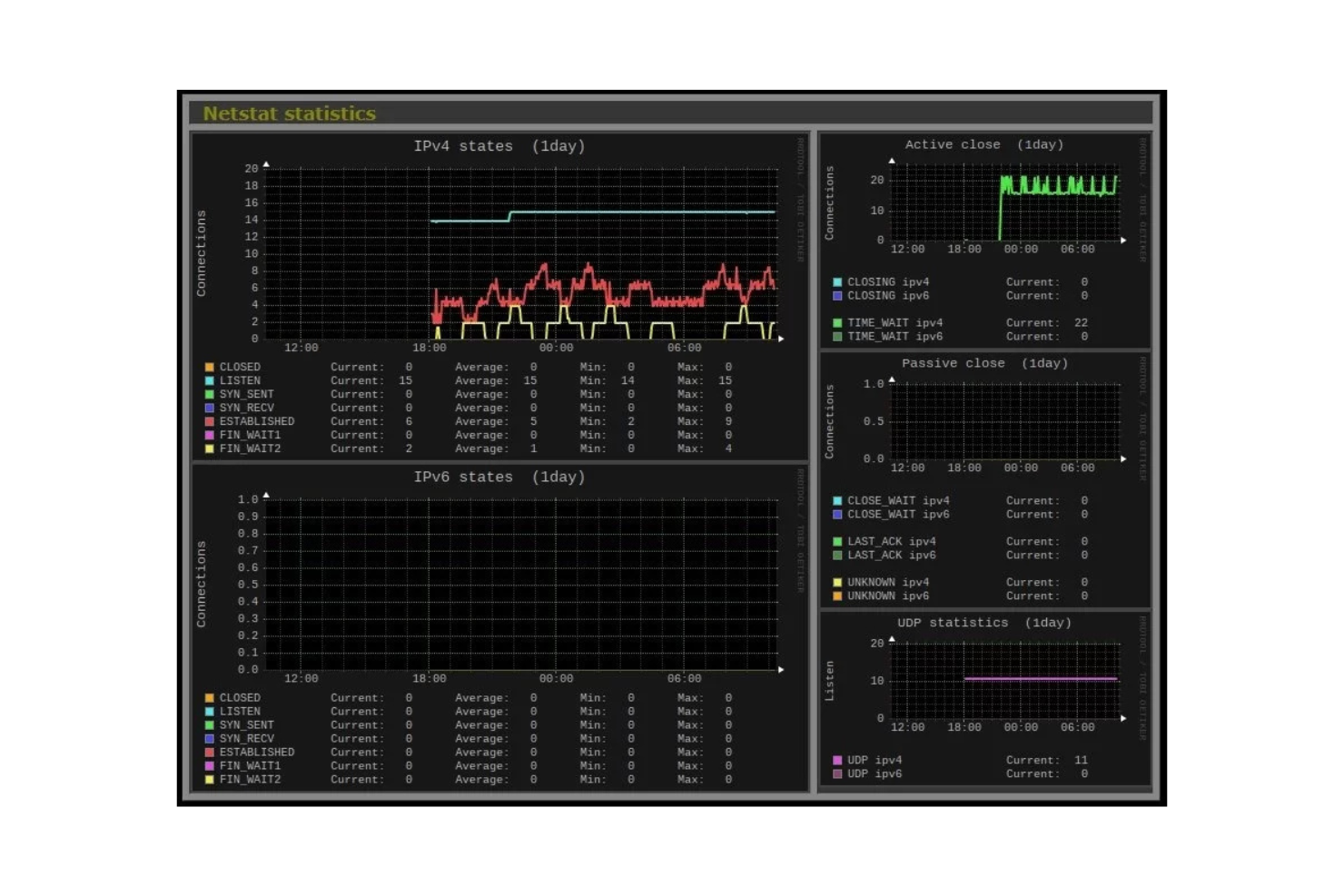
Task: Click the ESTABLISHED legend marker
Action: [x=211, y=421]
